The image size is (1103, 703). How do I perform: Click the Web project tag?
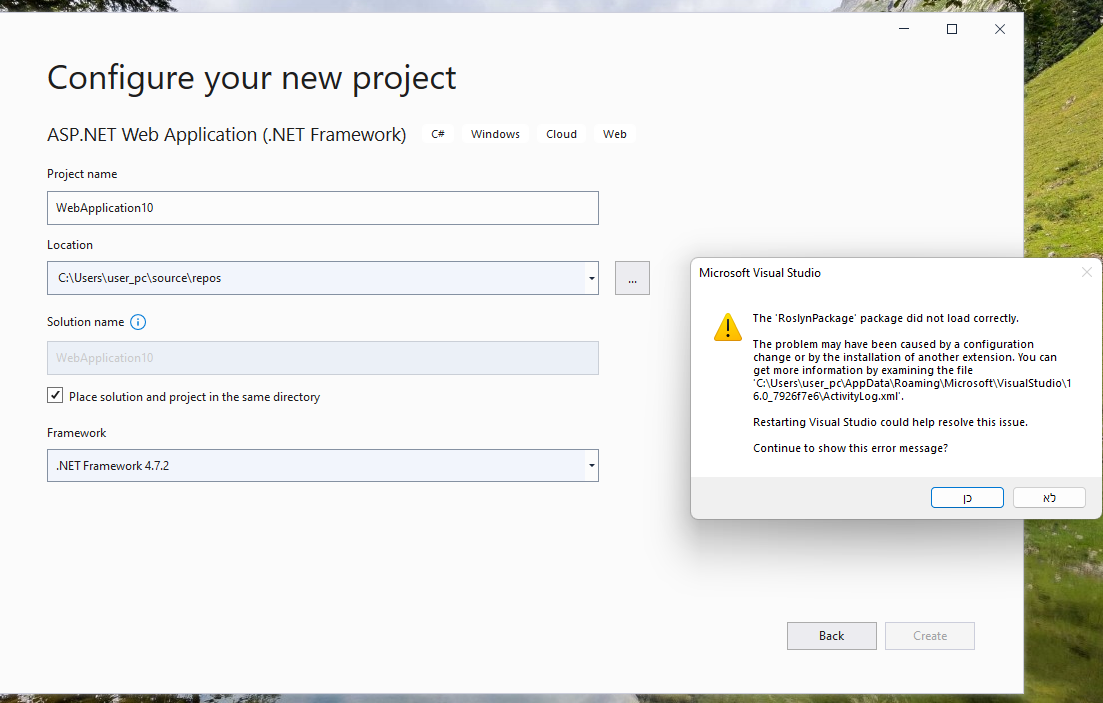(x=614, y=134)
